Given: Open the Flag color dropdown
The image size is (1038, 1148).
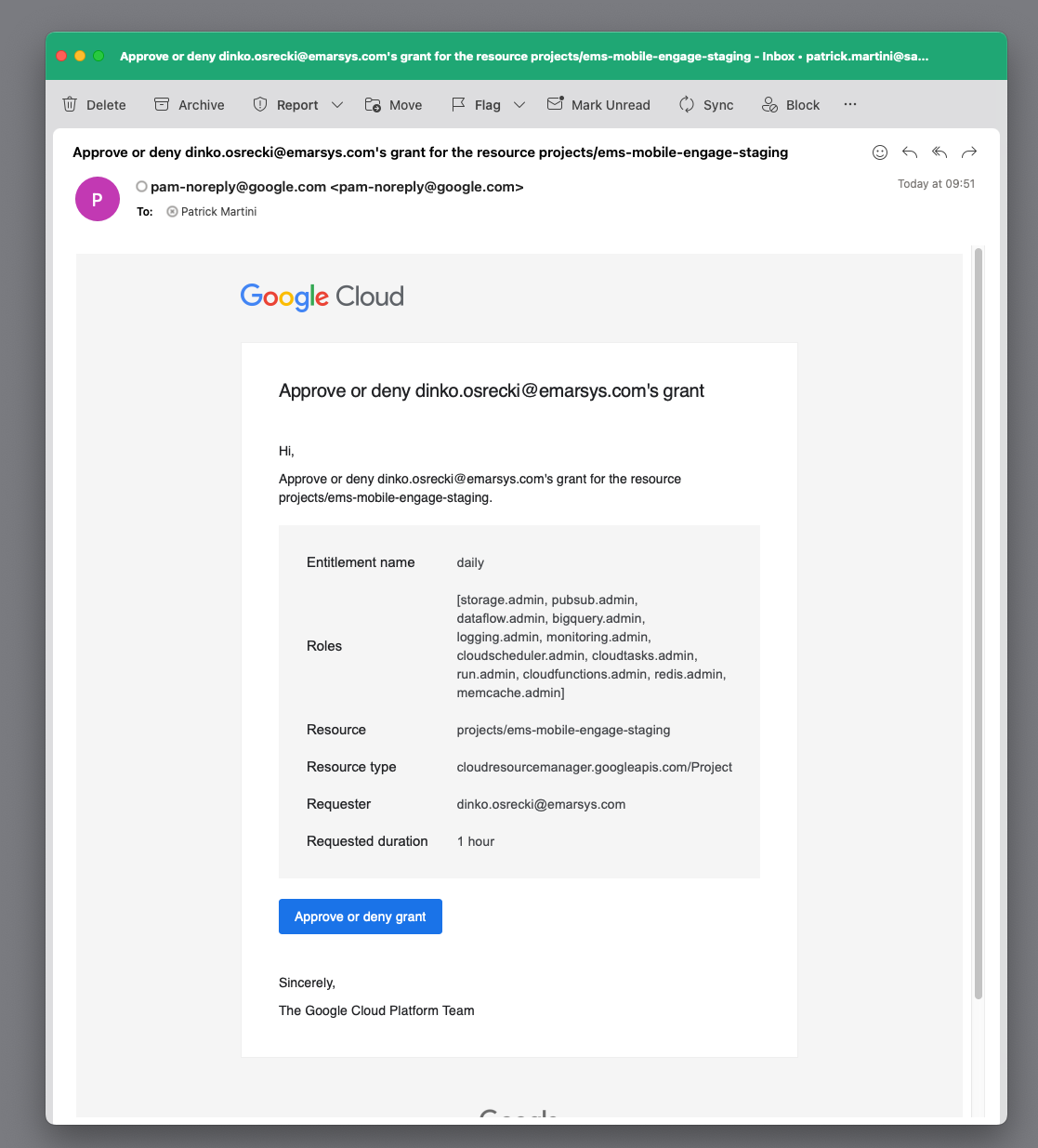Looking at the screenshot, I should [x=519, y=104].
